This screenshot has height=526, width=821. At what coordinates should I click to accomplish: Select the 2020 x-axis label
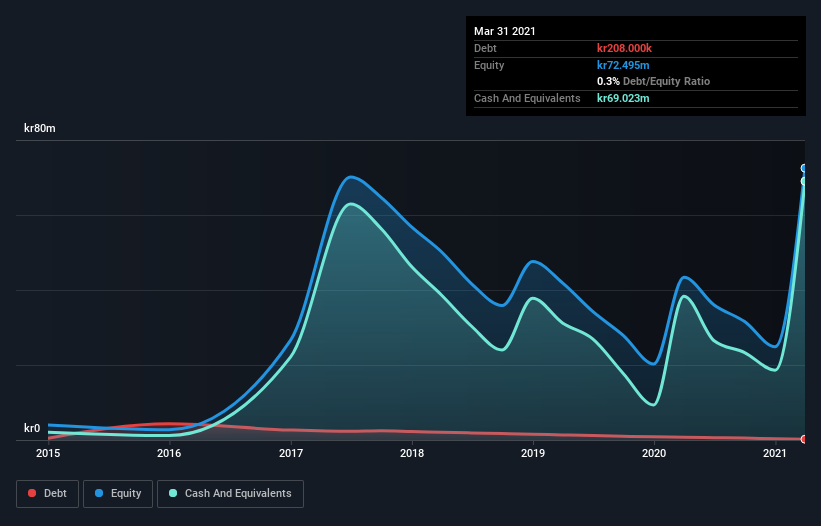[x=654, y=453]
